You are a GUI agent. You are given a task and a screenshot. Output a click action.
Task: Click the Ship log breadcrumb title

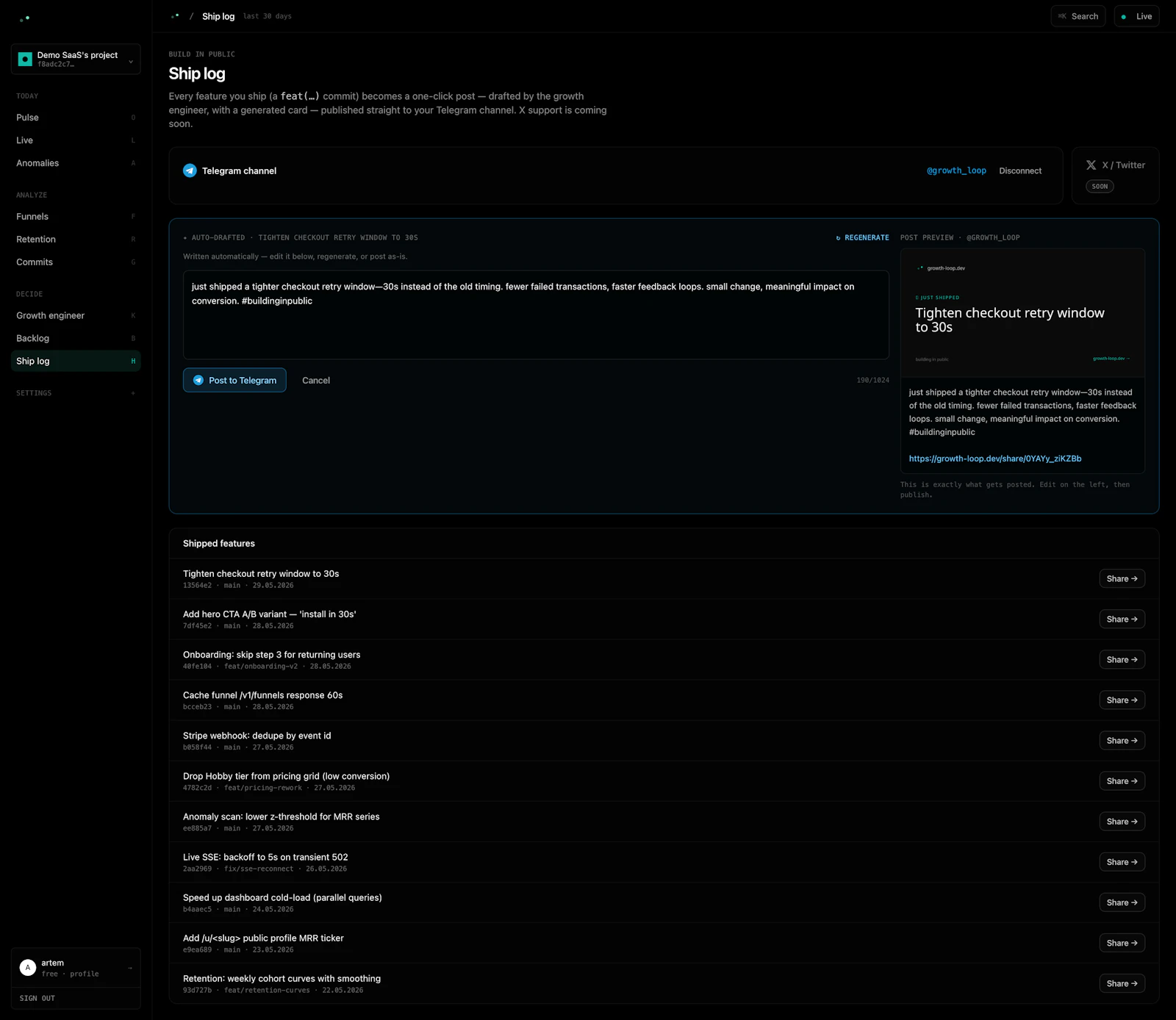[218, 16]
